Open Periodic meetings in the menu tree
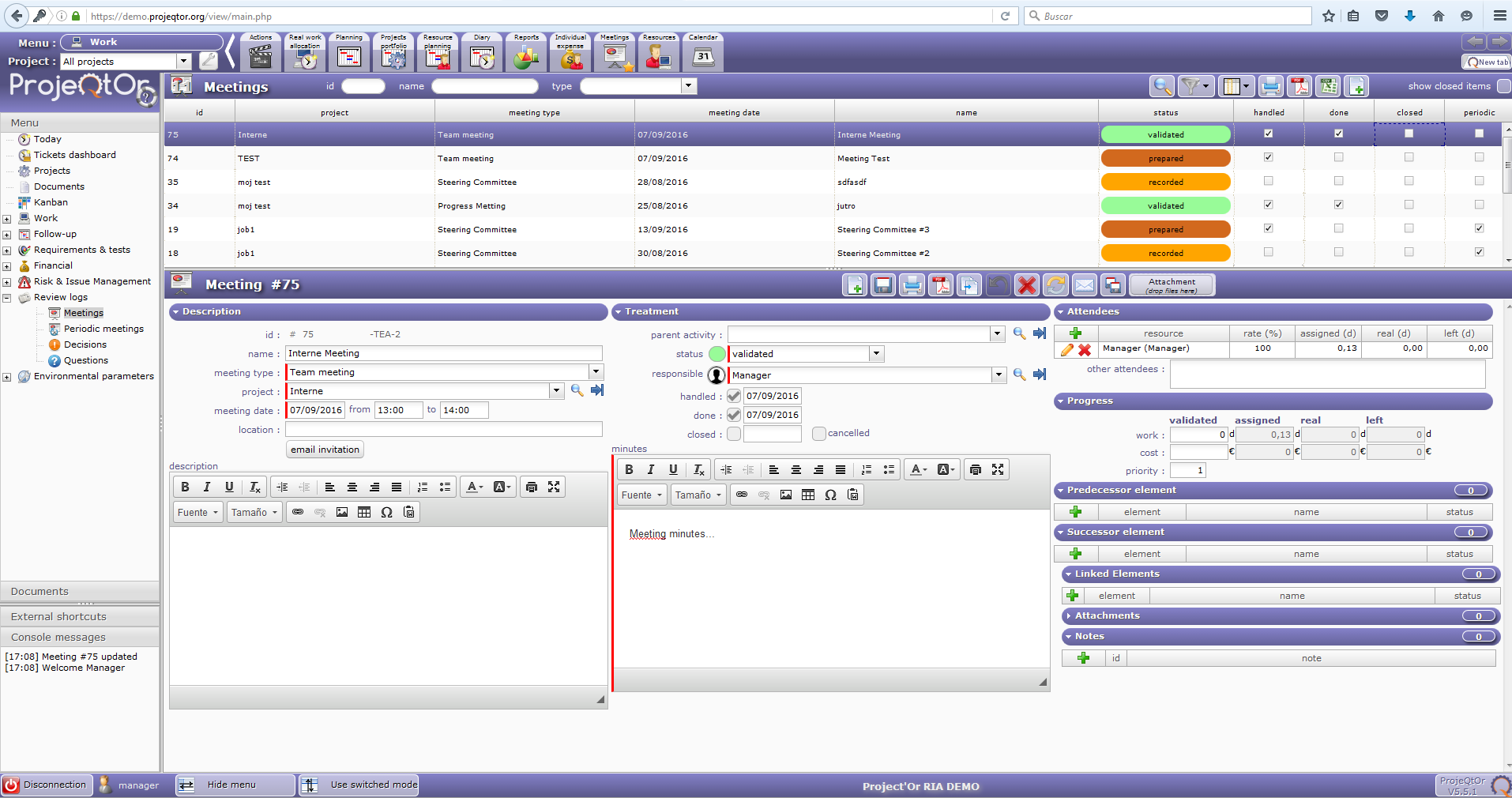This screenshot has height=798, width=1512. pyautogui.click(x=103, y=329)
